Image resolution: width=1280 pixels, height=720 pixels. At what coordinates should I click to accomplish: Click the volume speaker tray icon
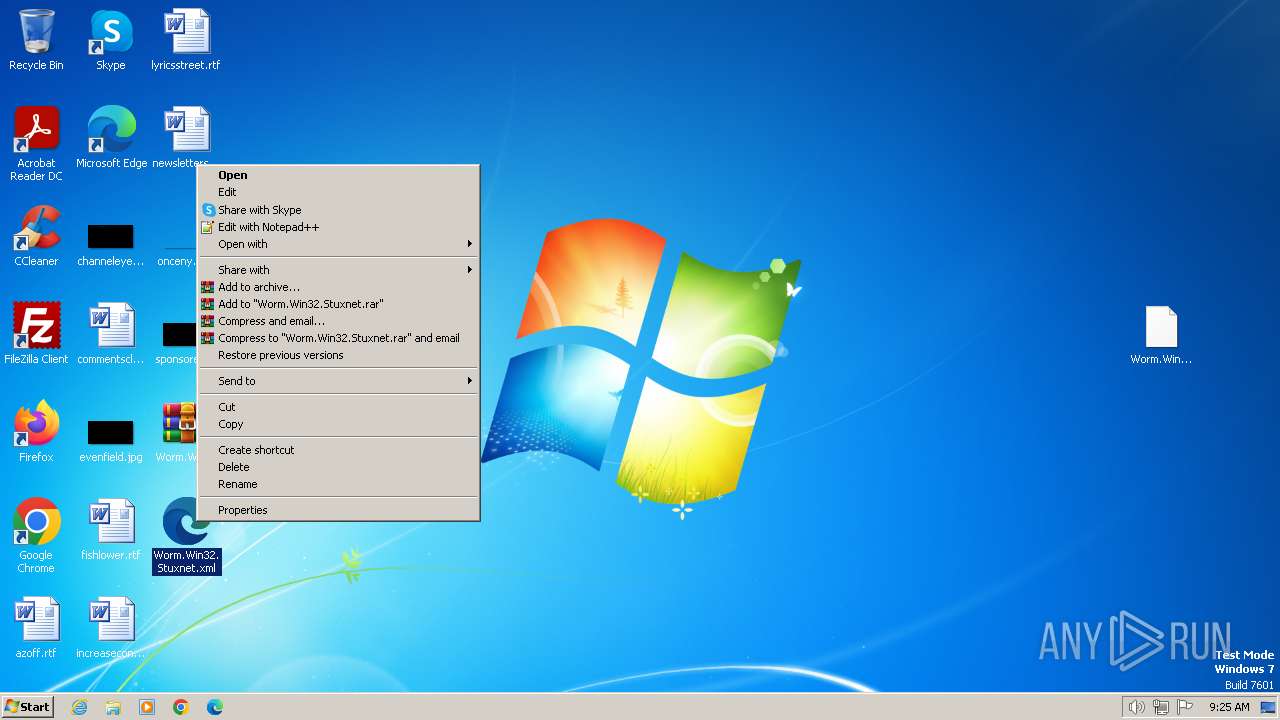[x=1136, y=707]
